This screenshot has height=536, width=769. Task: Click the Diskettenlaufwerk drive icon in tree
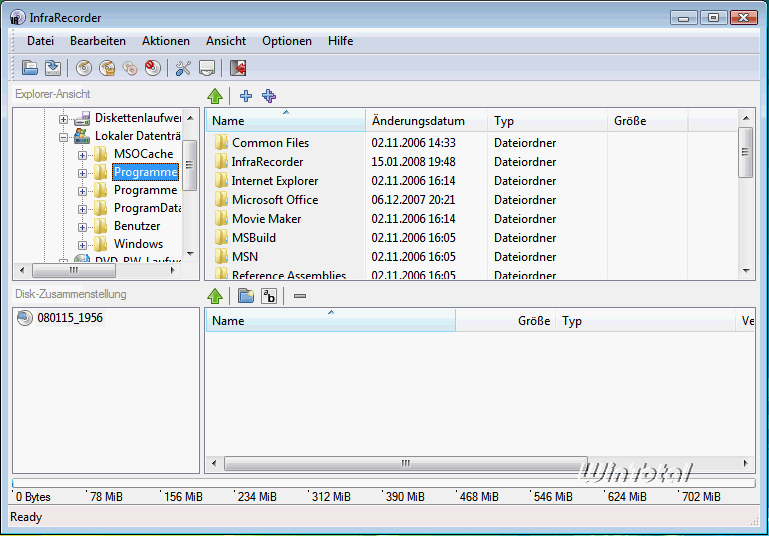82,118
